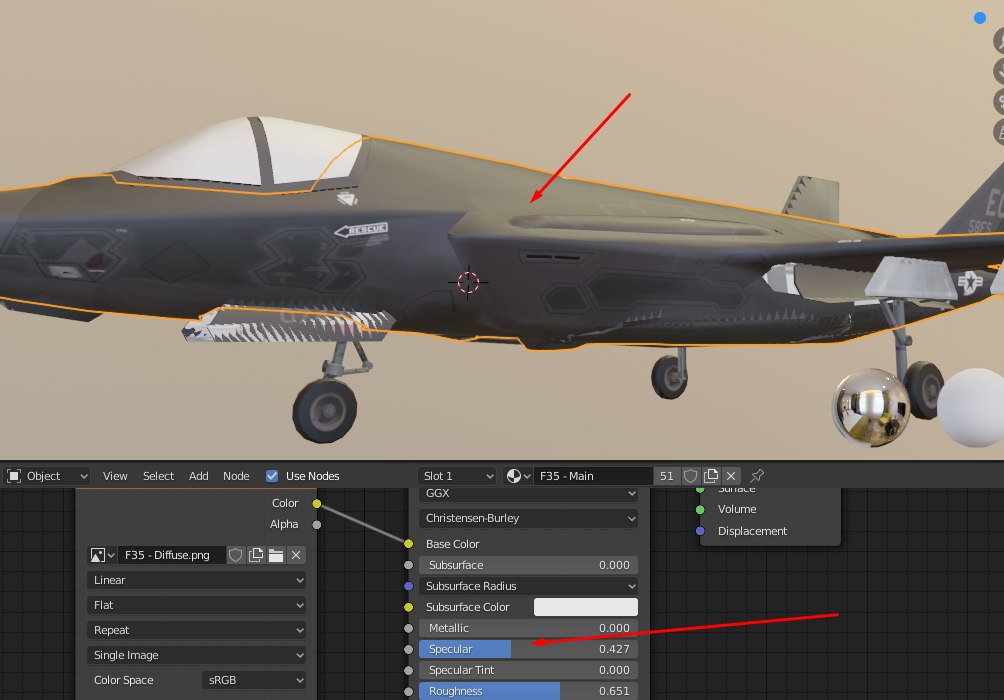Adjust the Specular slider at 0.427
The width and height of the screenshot is (1004, 700).
pyautogui.click(x=529, y=649)
